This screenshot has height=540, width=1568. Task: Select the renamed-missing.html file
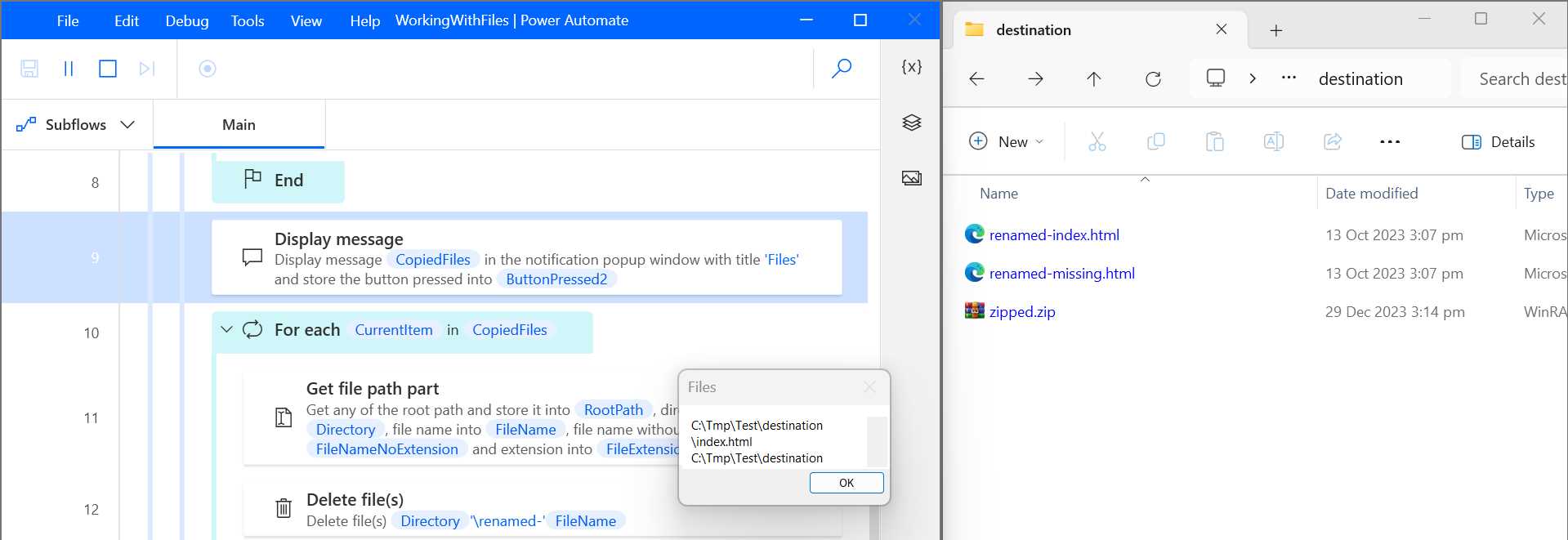[1061, 274]
